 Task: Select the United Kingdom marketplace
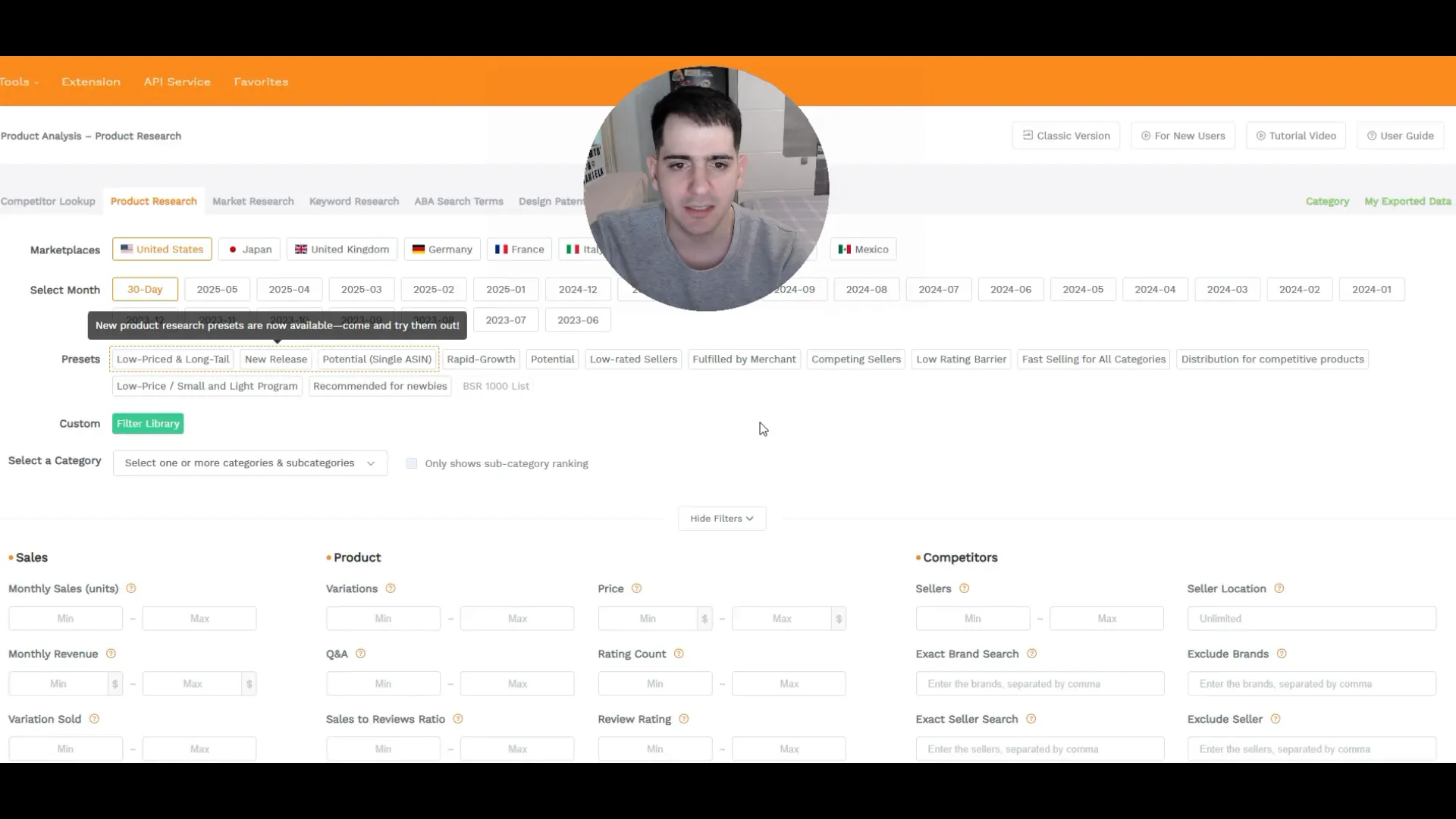(x=342, y=249)
